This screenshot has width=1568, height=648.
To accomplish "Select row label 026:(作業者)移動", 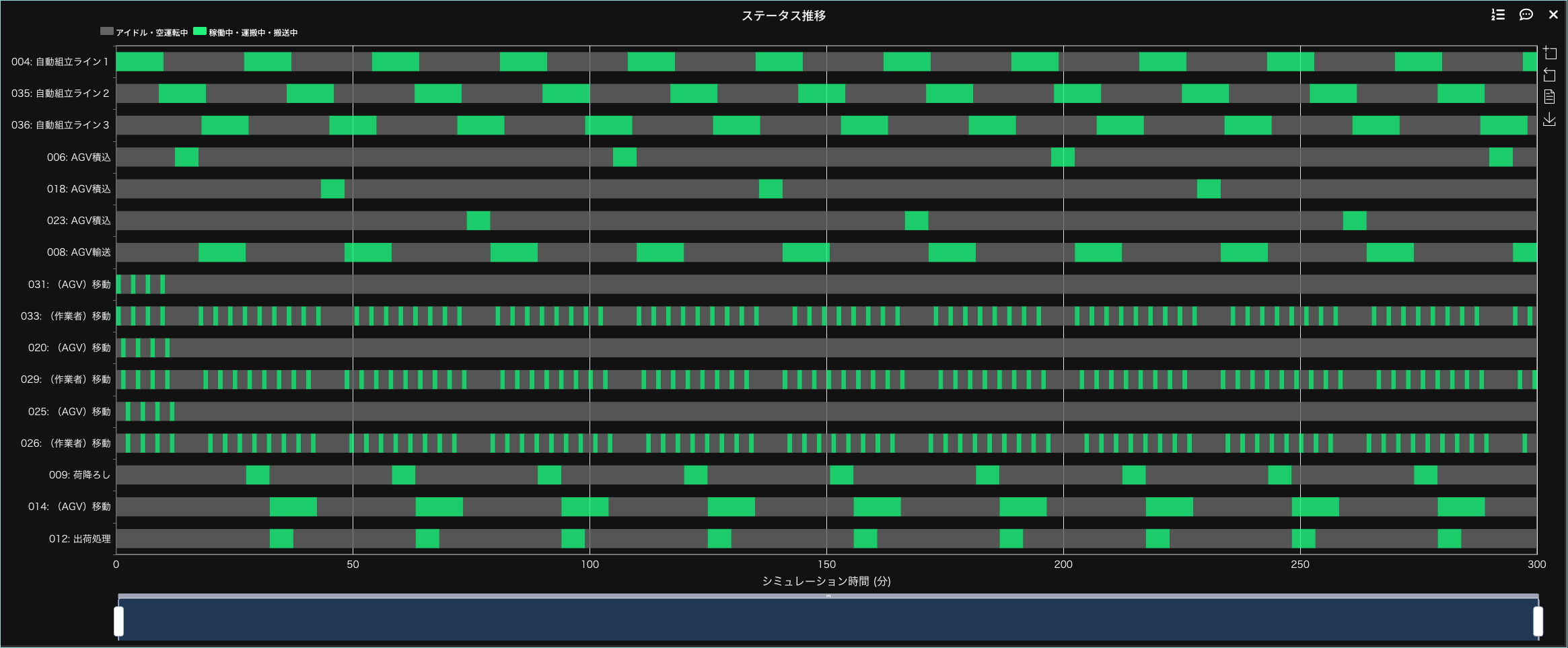I will point(66,443).
